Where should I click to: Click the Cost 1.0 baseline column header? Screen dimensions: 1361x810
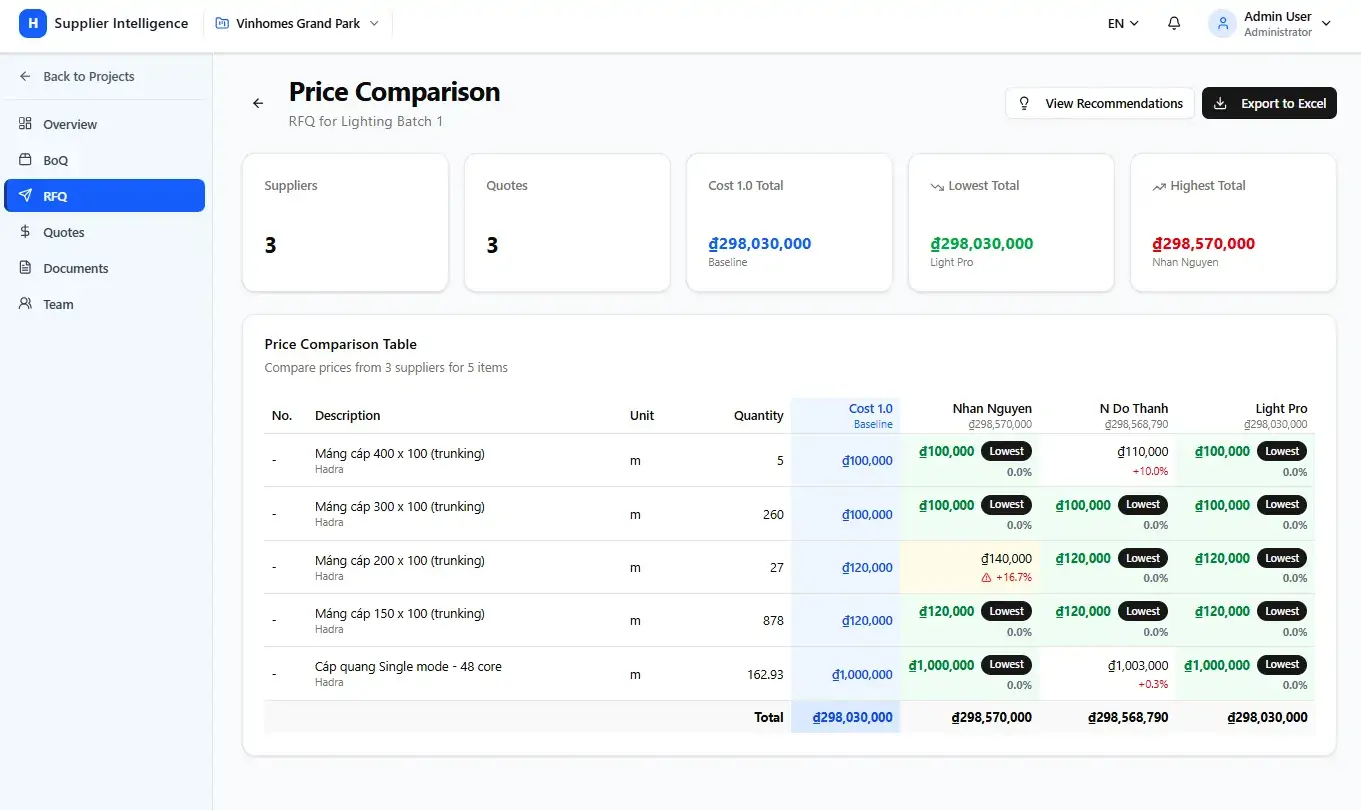click(x=869, y=415)
